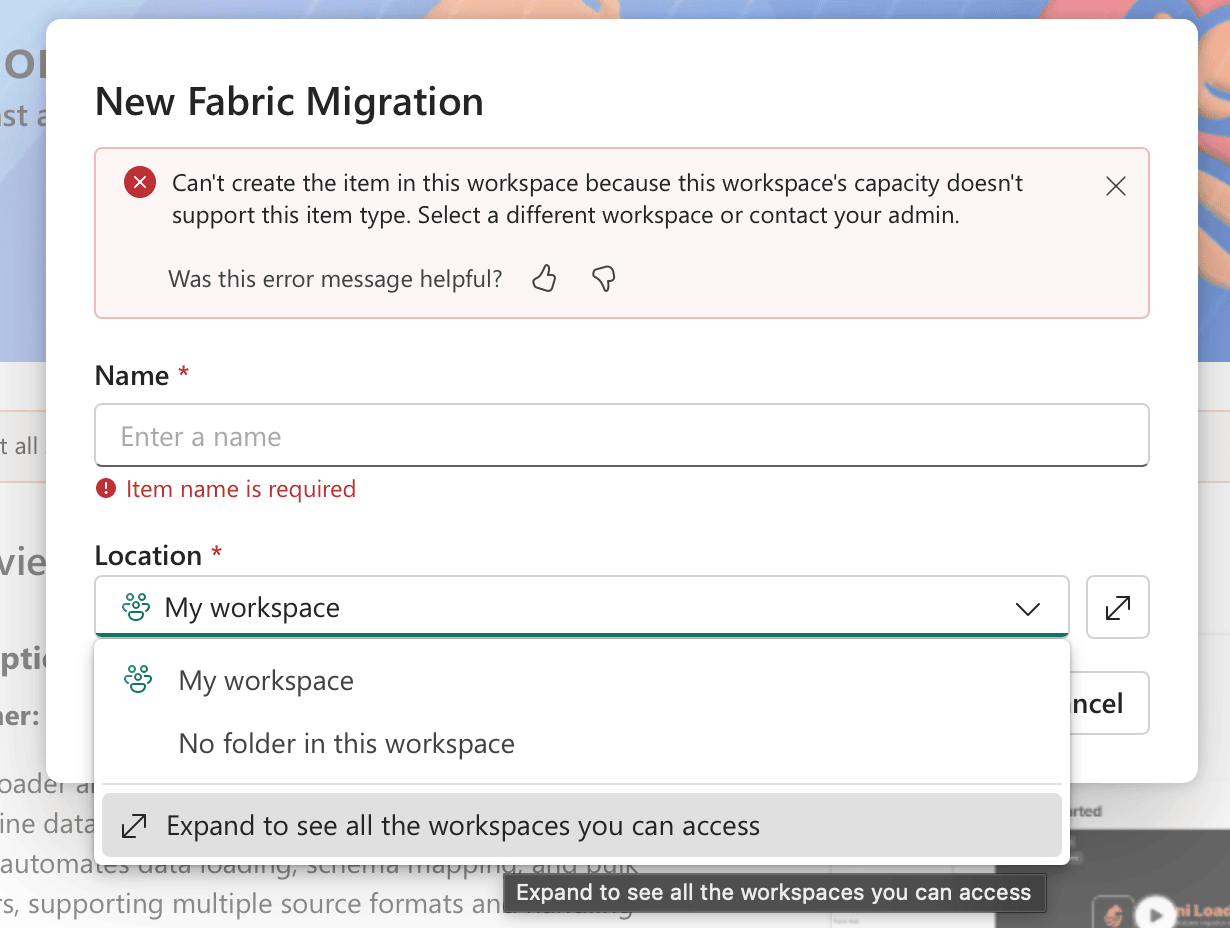The image size is (1230, 928).
Task: Click the Location combo box showing My workspace
Action: 580,607
